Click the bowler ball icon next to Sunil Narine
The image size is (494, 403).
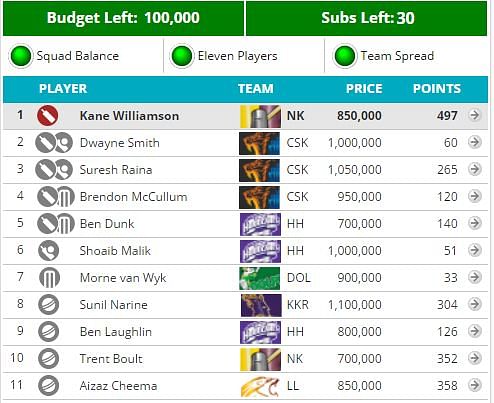tap(49, 305)
